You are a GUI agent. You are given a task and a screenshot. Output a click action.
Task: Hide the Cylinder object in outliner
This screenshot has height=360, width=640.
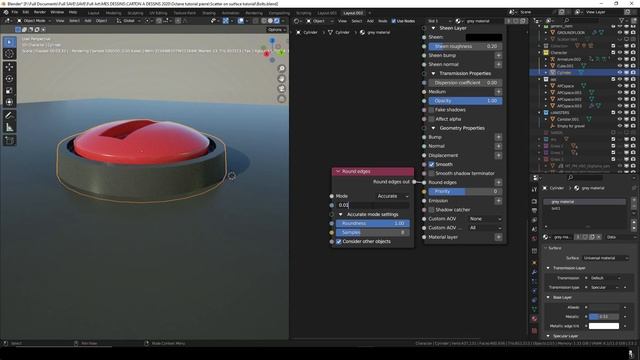pyautogui.click(x=620, y=73)
